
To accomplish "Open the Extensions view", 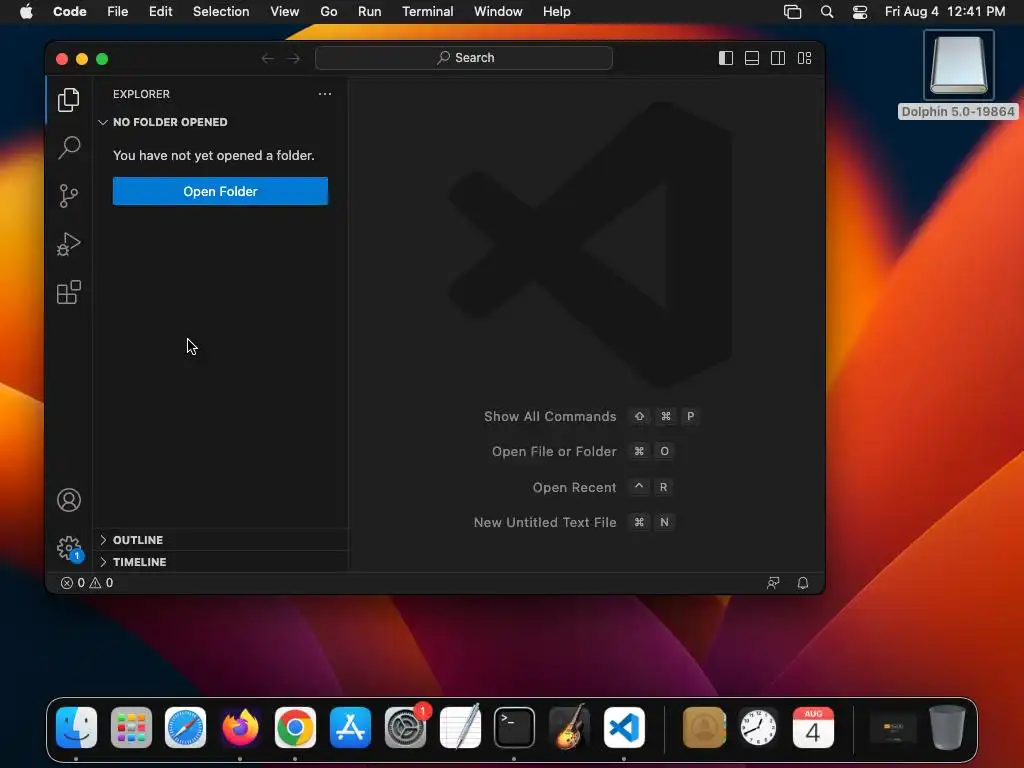I will click(x=69, y=292).
